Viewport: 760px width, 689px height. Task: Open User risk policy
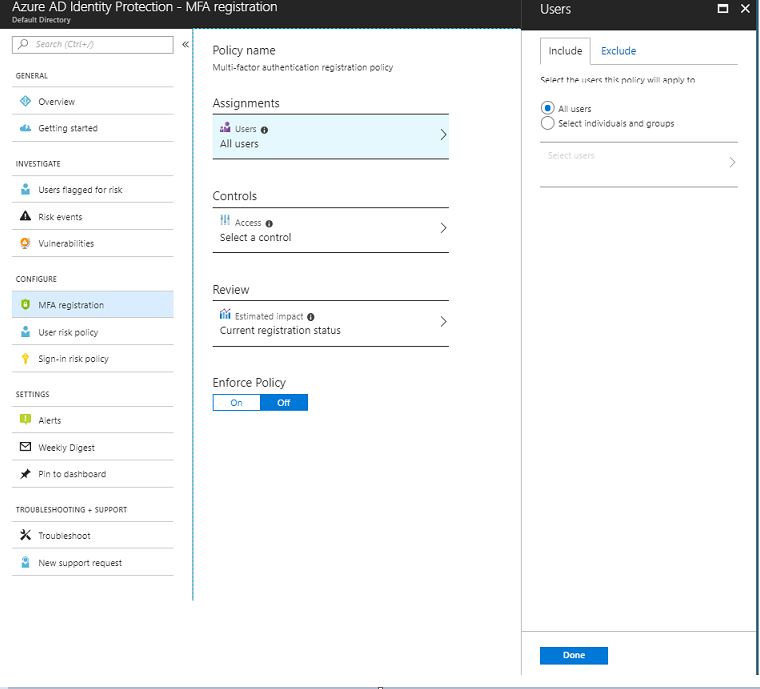click(x=93, y=332)
